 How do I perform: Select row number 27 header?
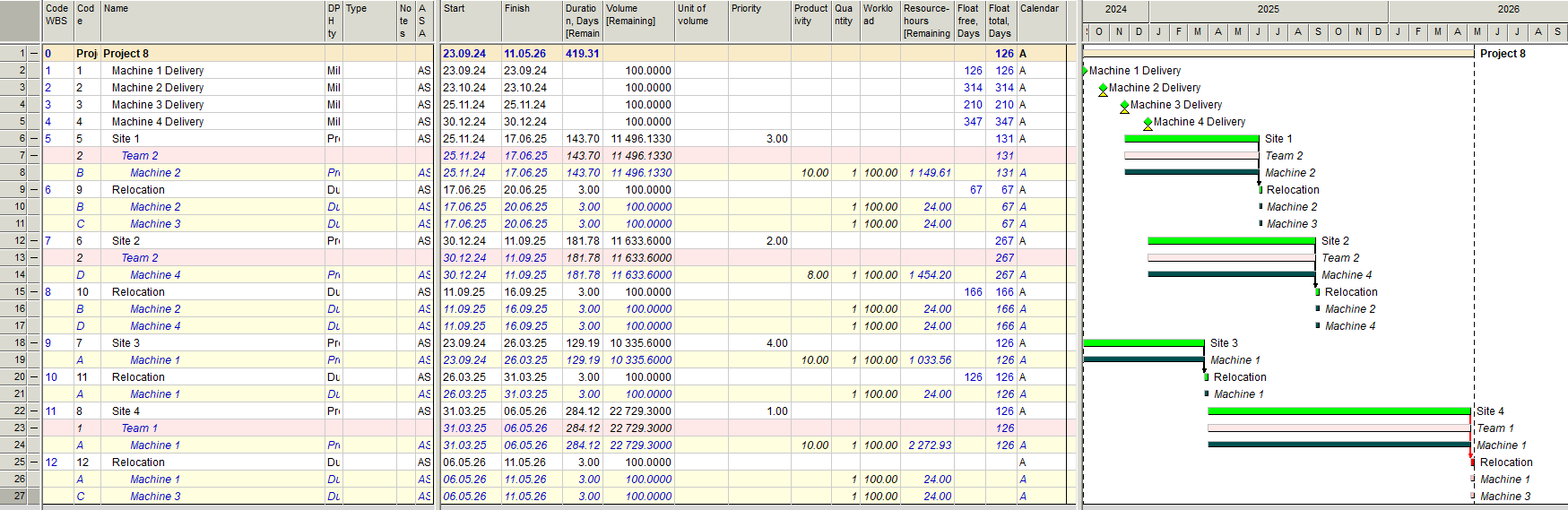pyautogui.click(x=13, y=497)
